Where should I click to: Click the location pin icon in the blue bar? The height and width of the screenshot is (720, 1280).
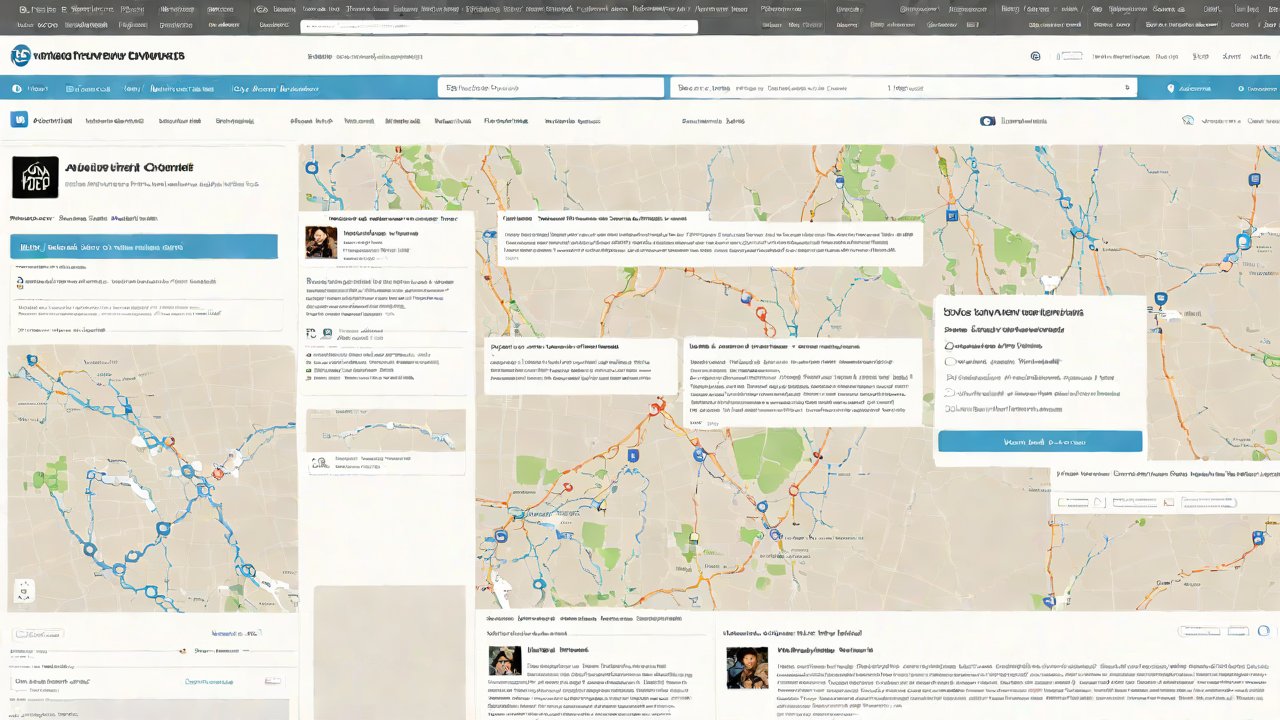pos(1171,88)
